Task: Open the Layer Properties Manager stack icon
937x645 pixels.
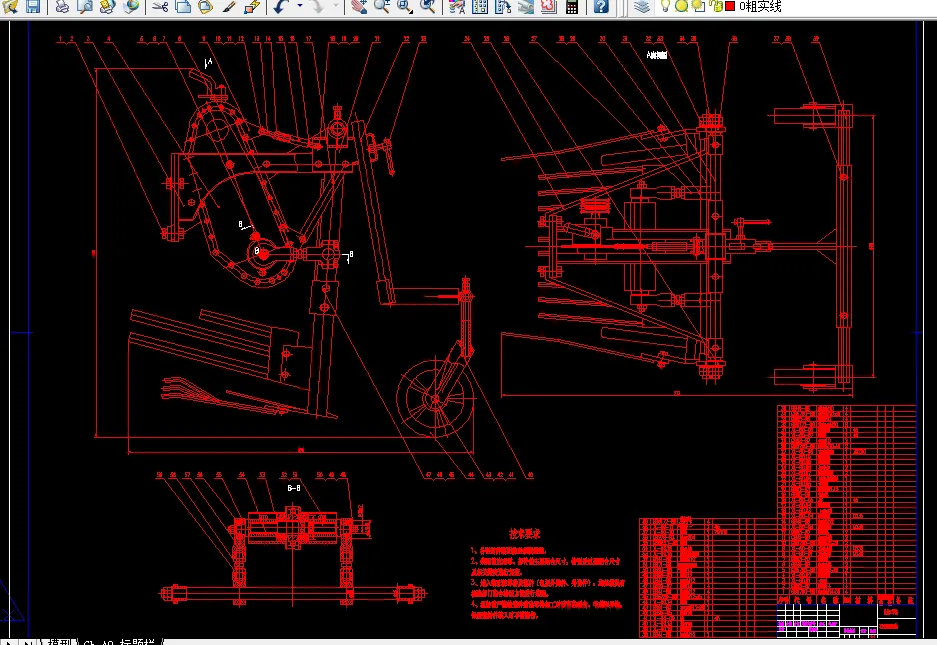Action: click(642, 6)
